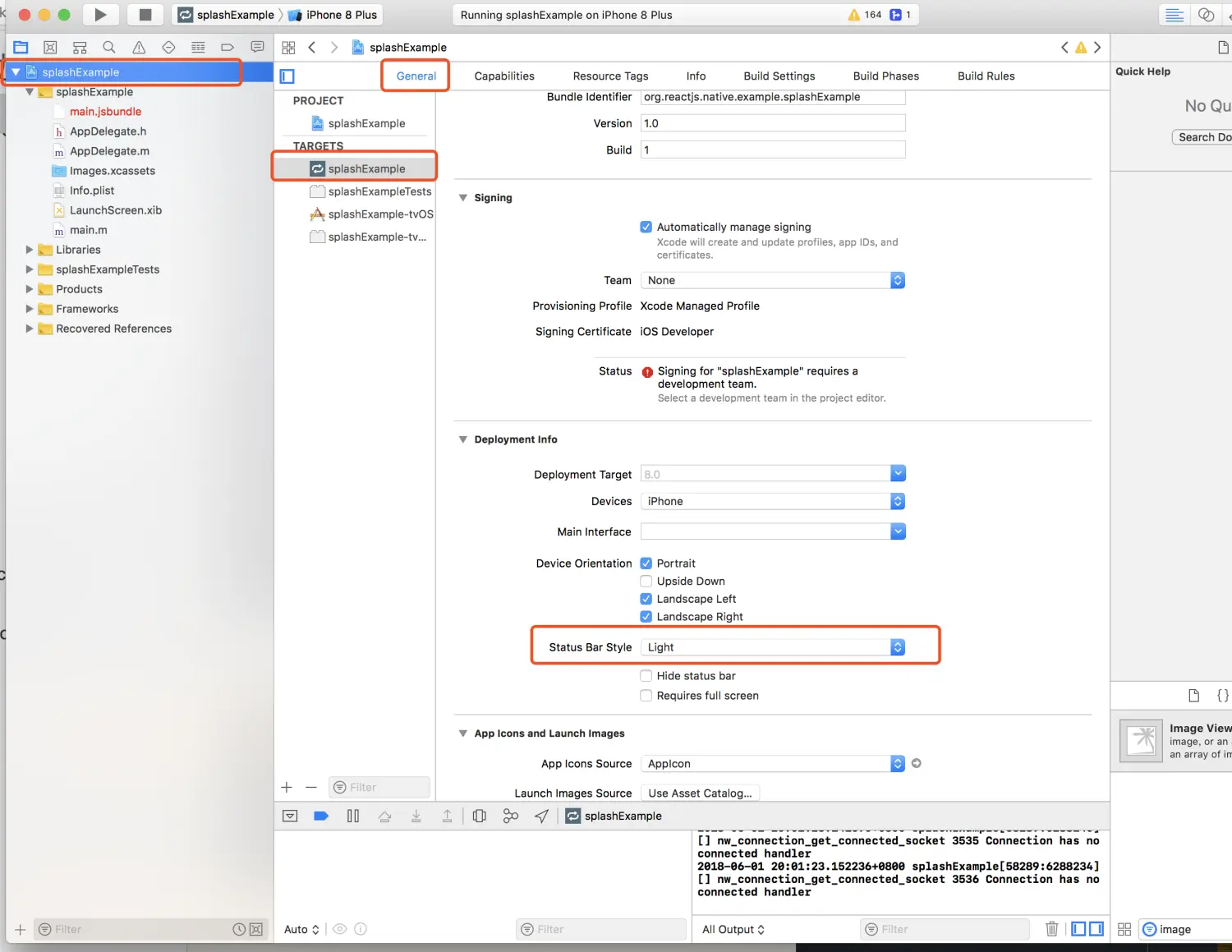Viewport: 1232px width, 952px height.
Task: Open the Breakpoint navigator icon
Action: 228,48
